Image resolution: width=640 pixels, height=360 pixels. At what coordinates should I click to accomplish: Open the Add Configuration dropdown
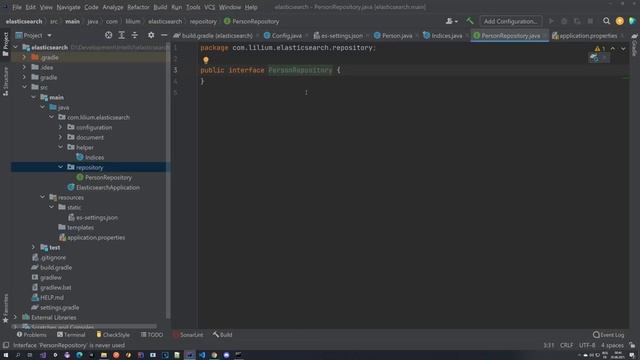pyautogui.click(x=511, y=21)
